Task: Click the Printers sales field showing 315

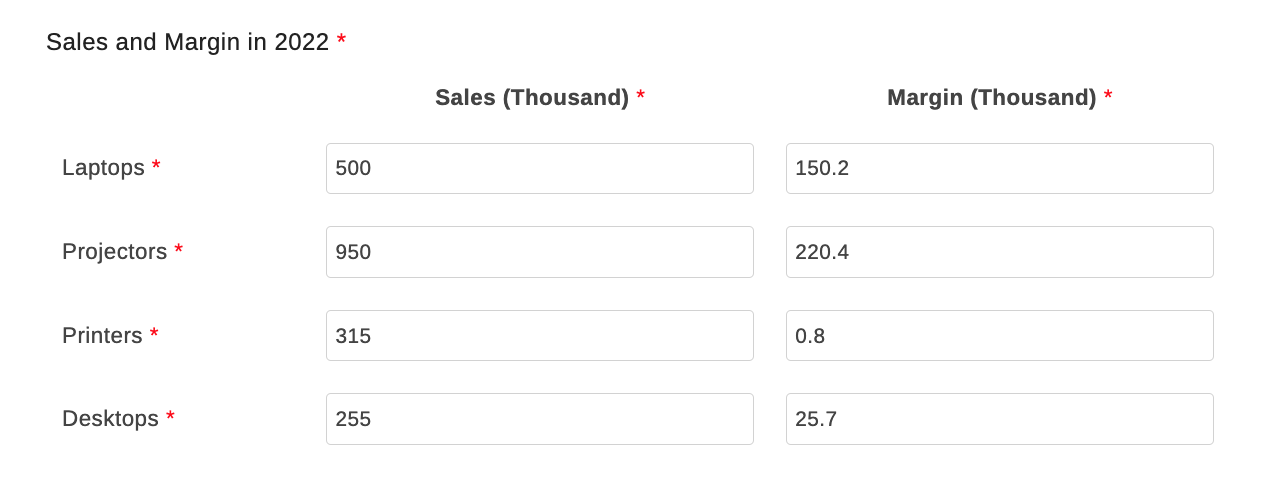Action: pos(539,336)
